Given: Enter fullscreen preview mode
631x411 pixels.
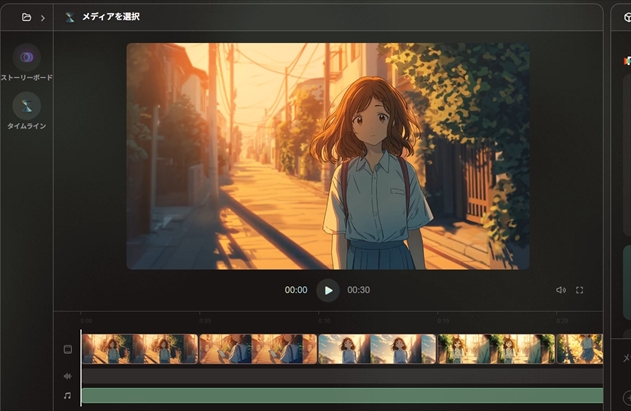Looking at the screenshot, I should tap(580, 290).
